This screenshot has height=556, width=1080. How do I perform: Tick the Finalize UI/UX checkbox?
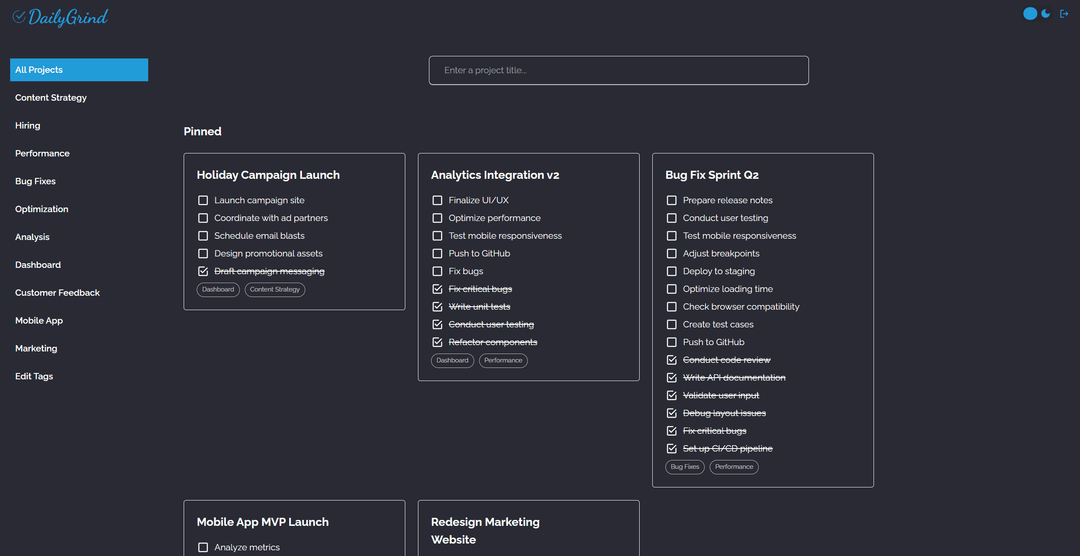click(437, 201)
